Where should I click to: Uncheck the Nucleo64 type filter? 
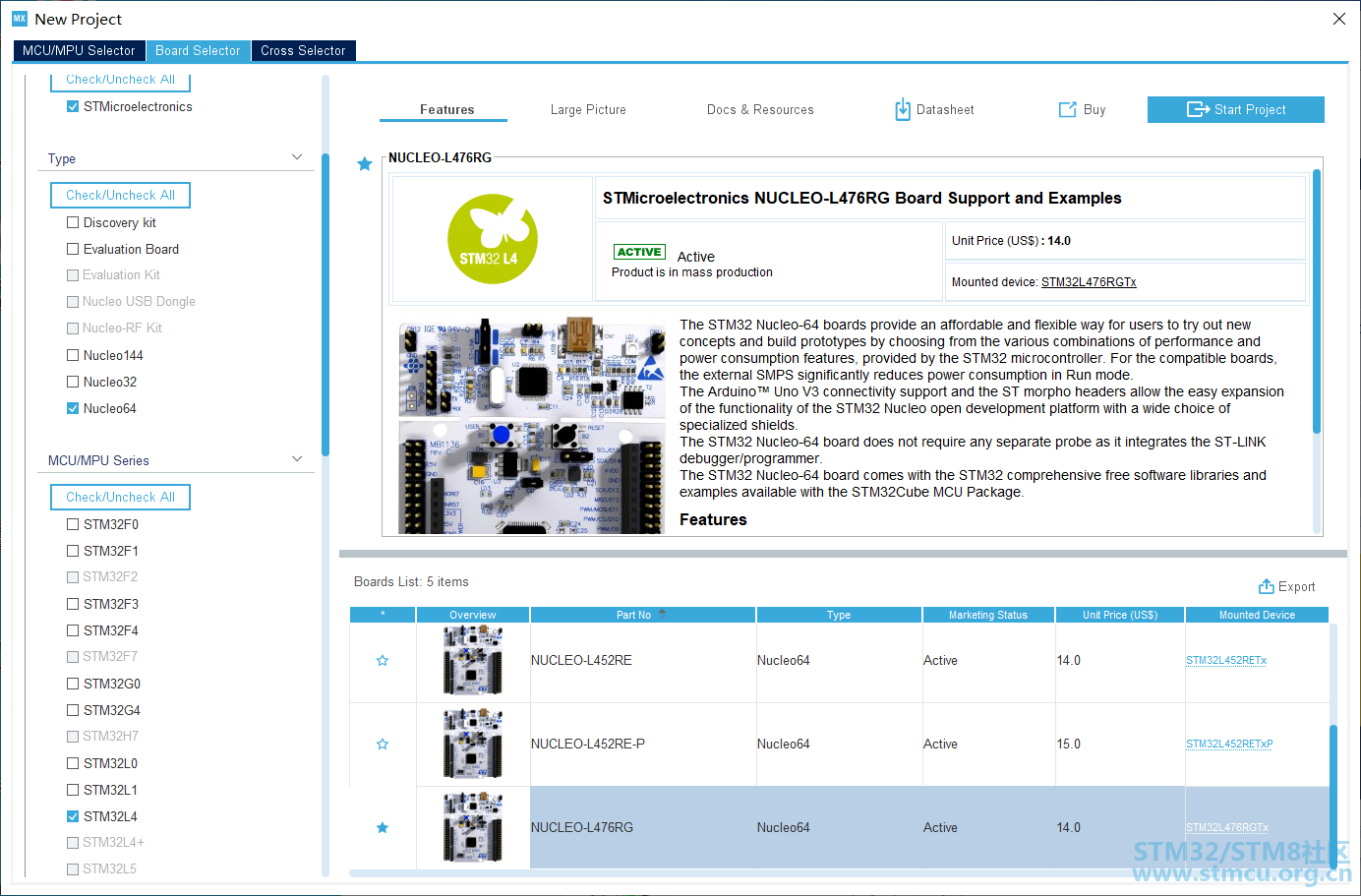pos(73,408)
